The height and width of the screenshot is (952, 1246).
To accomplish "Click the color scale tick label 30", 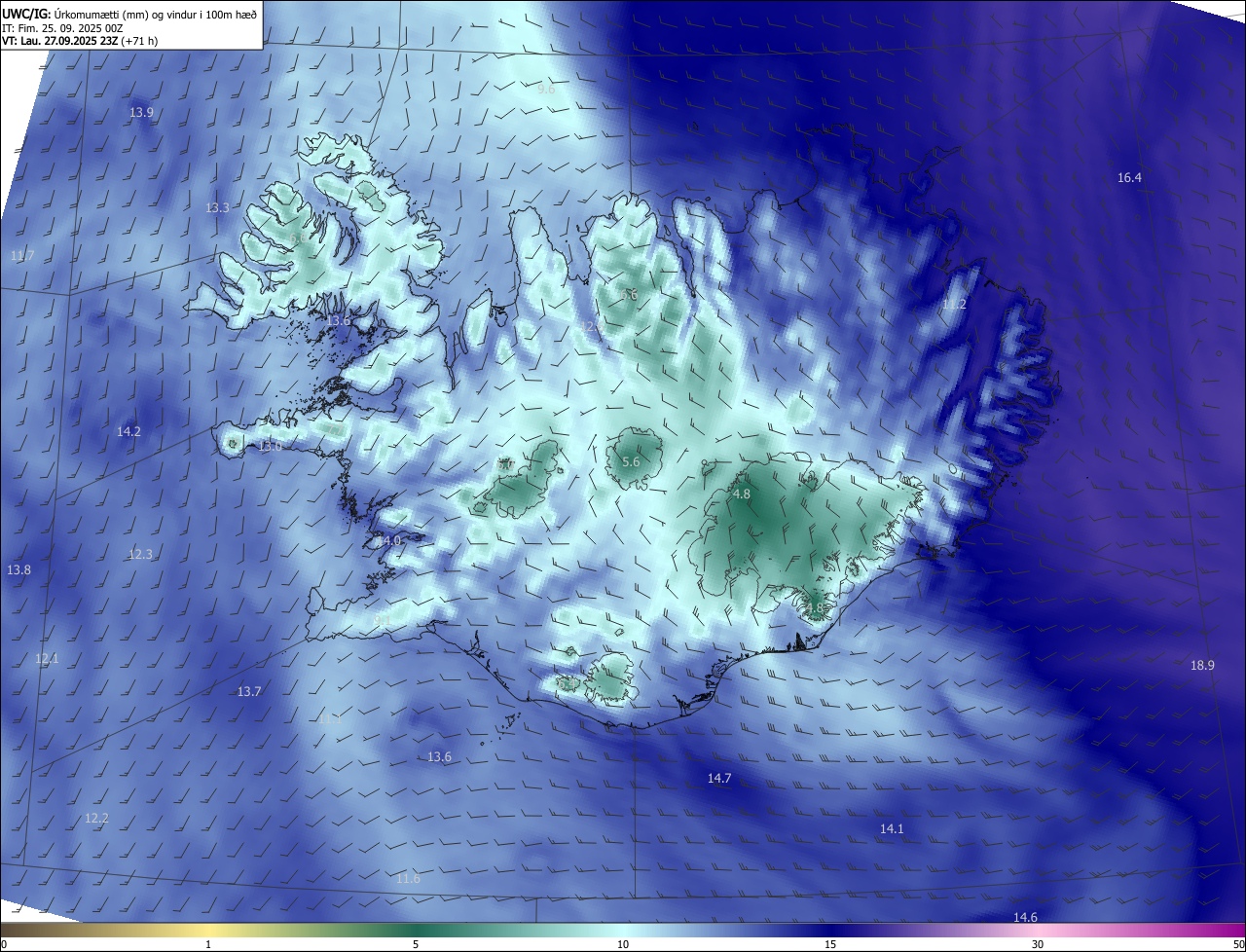I will point(1038,944).
